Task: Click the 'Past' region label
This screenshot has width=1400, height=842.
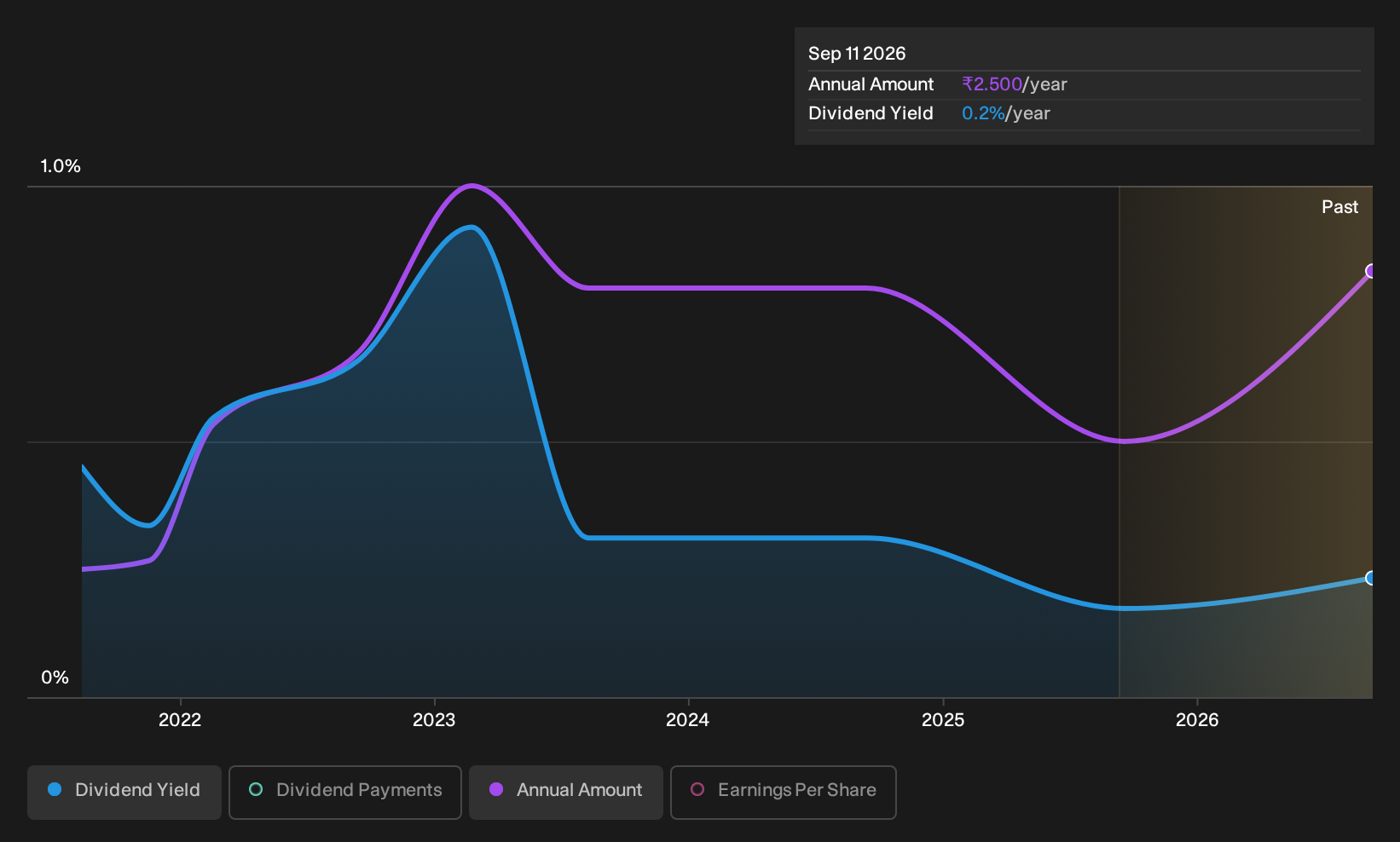Action: [x=1339, y=207]
